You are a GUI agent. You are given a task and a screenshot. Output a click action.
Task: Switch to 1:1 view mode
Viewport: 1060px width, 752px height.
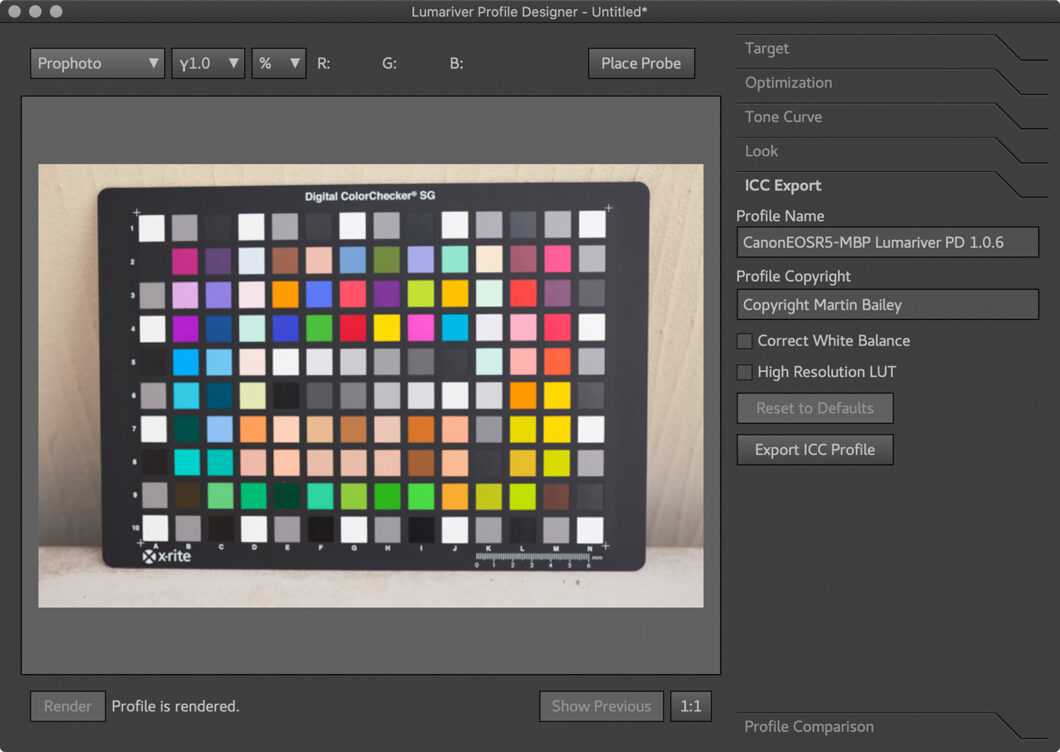[x=691, y=706]
